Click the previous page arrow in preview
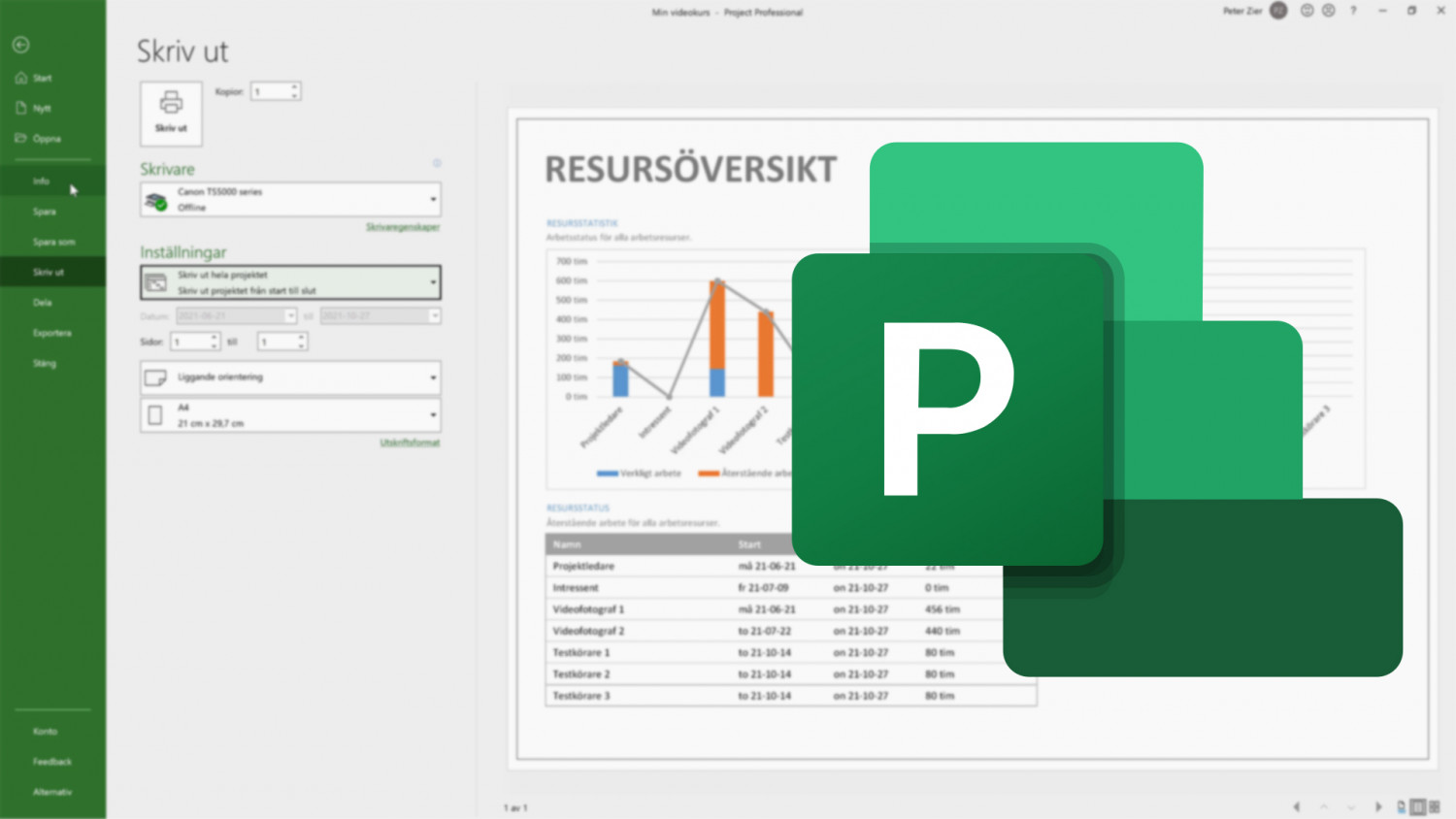This screenshot has width=1456, height=819. pos(1297,806)
